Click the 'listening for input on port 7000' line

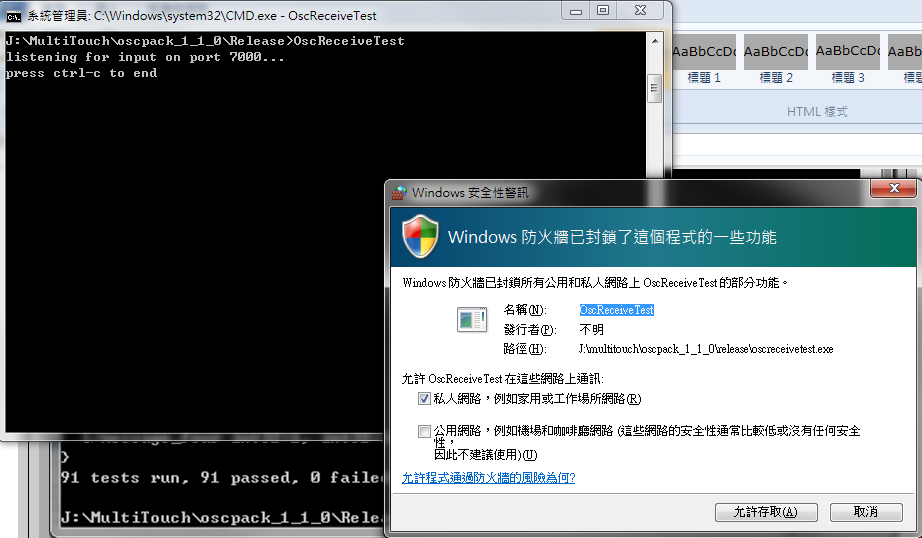(145, 57)
